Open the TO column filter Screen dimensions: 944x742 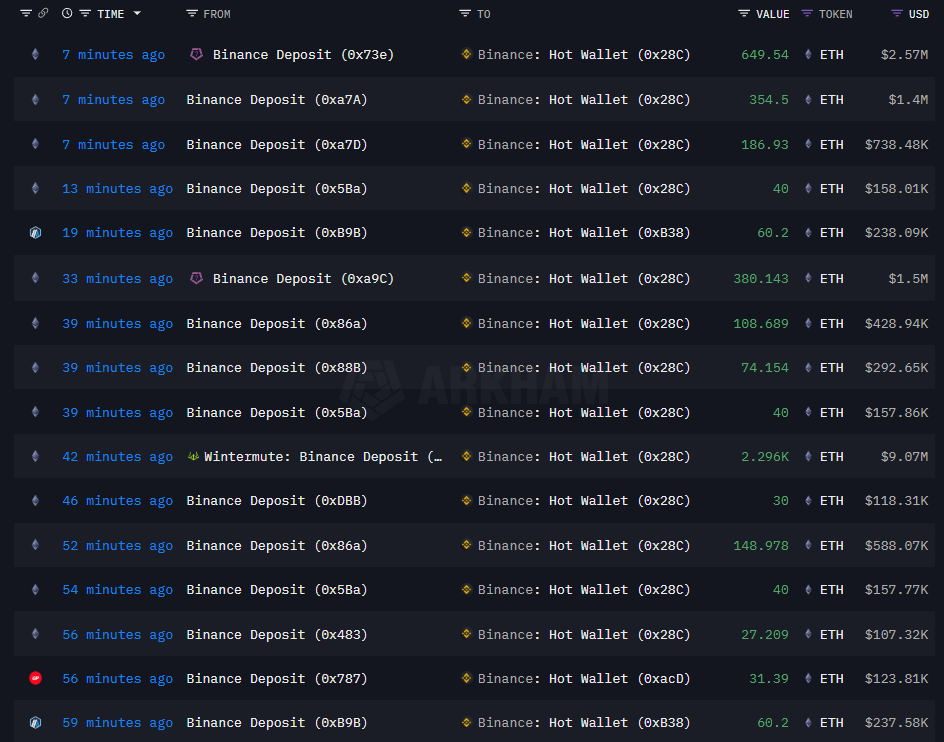tap(465, 13)
